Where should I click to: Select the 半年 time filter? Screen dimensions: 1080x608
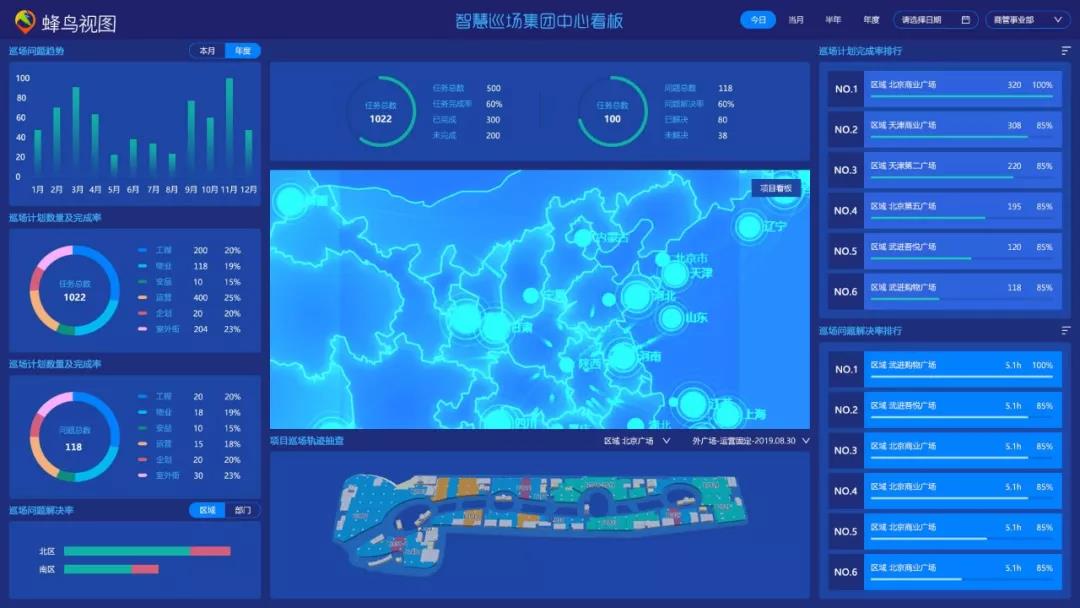(836, 19)
